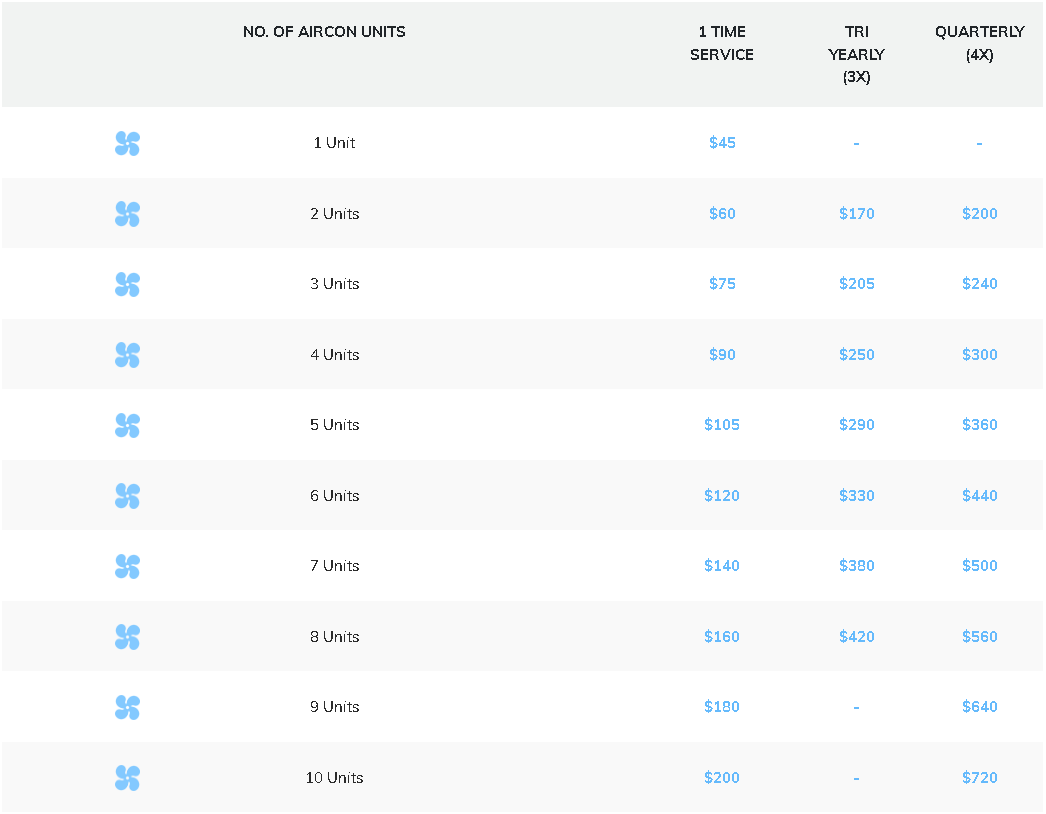
Task: Click the $300 quarterly price
Action: [x=979, y=354]
